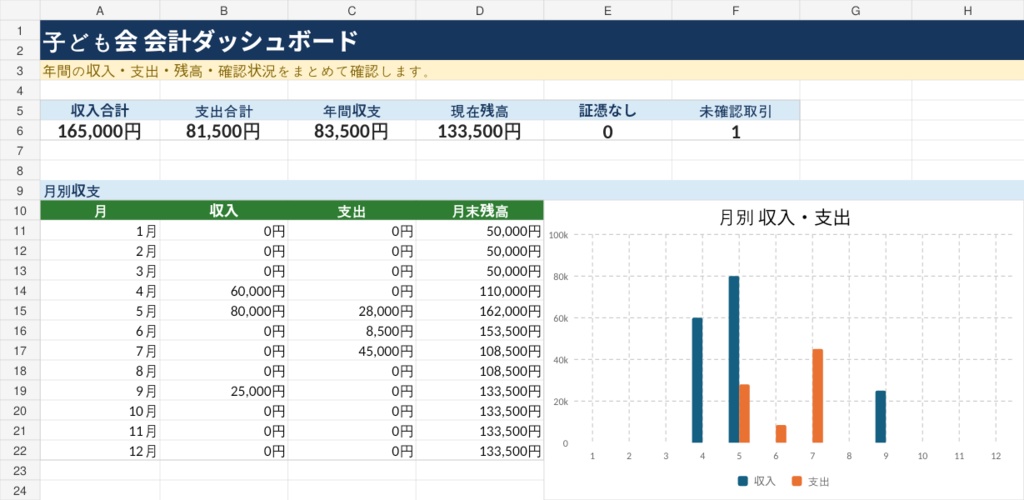
Task: Click the x-axis label 12 on chart
Action: tap(996, 456)
